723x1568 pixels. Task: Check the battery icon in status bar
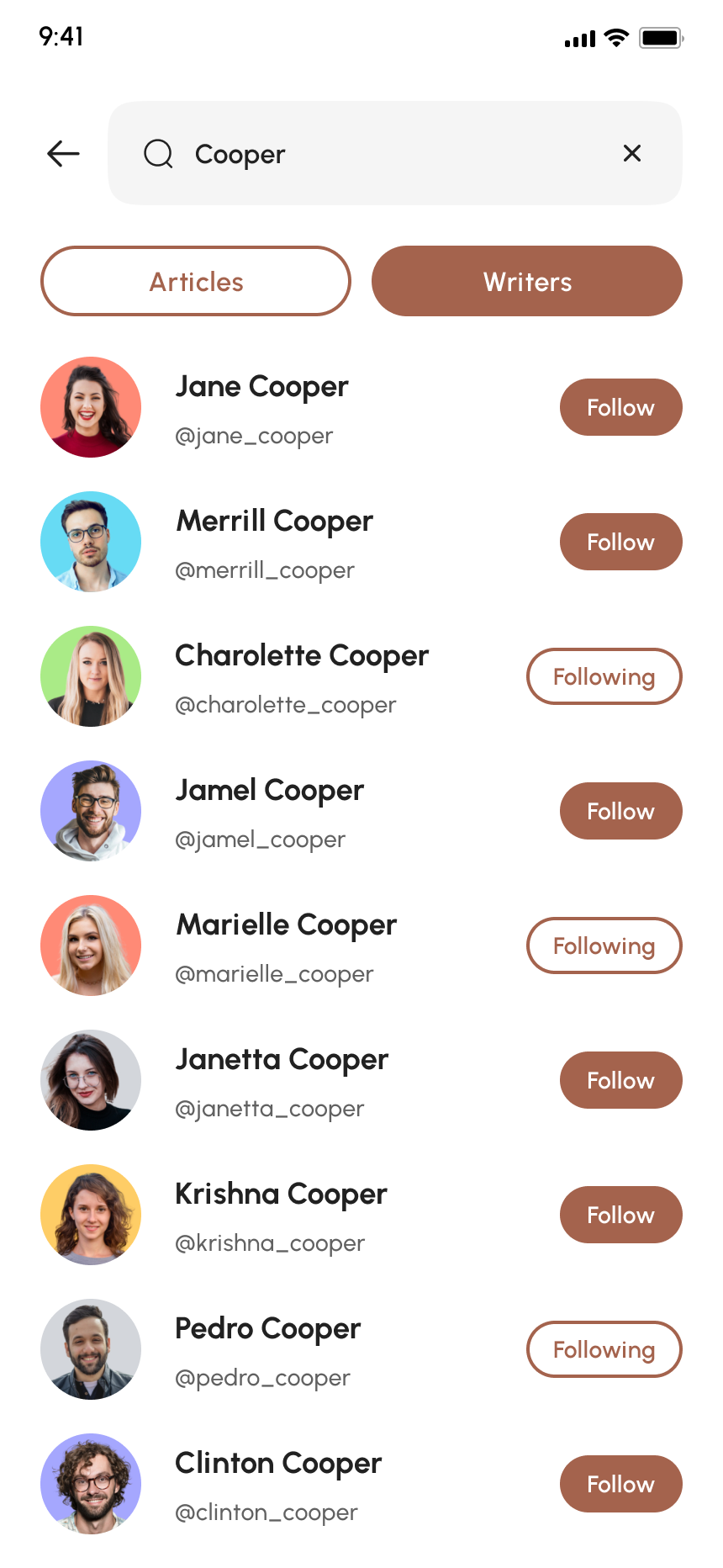(661, 38)
